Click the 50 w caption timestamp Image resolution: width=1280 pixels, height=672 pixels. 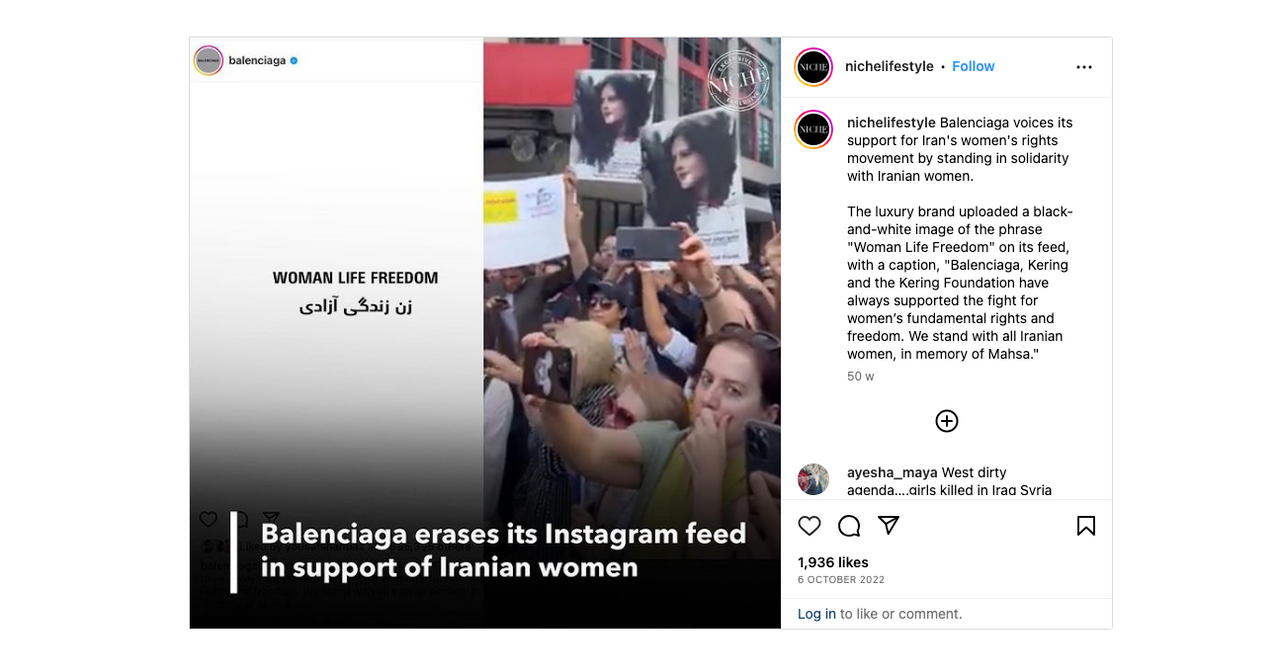(x=860, y=377)
